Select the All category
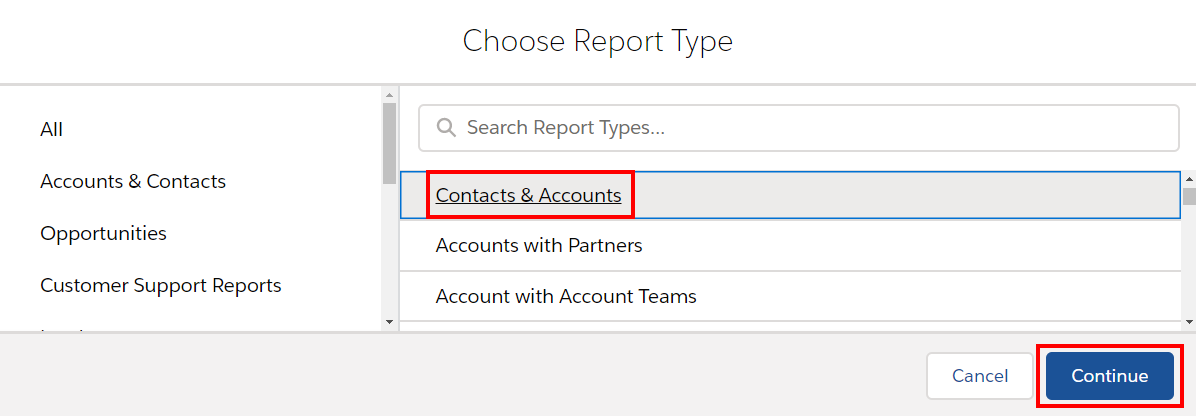The height and width of the screenshot is (416, 1196). [51, 130]
